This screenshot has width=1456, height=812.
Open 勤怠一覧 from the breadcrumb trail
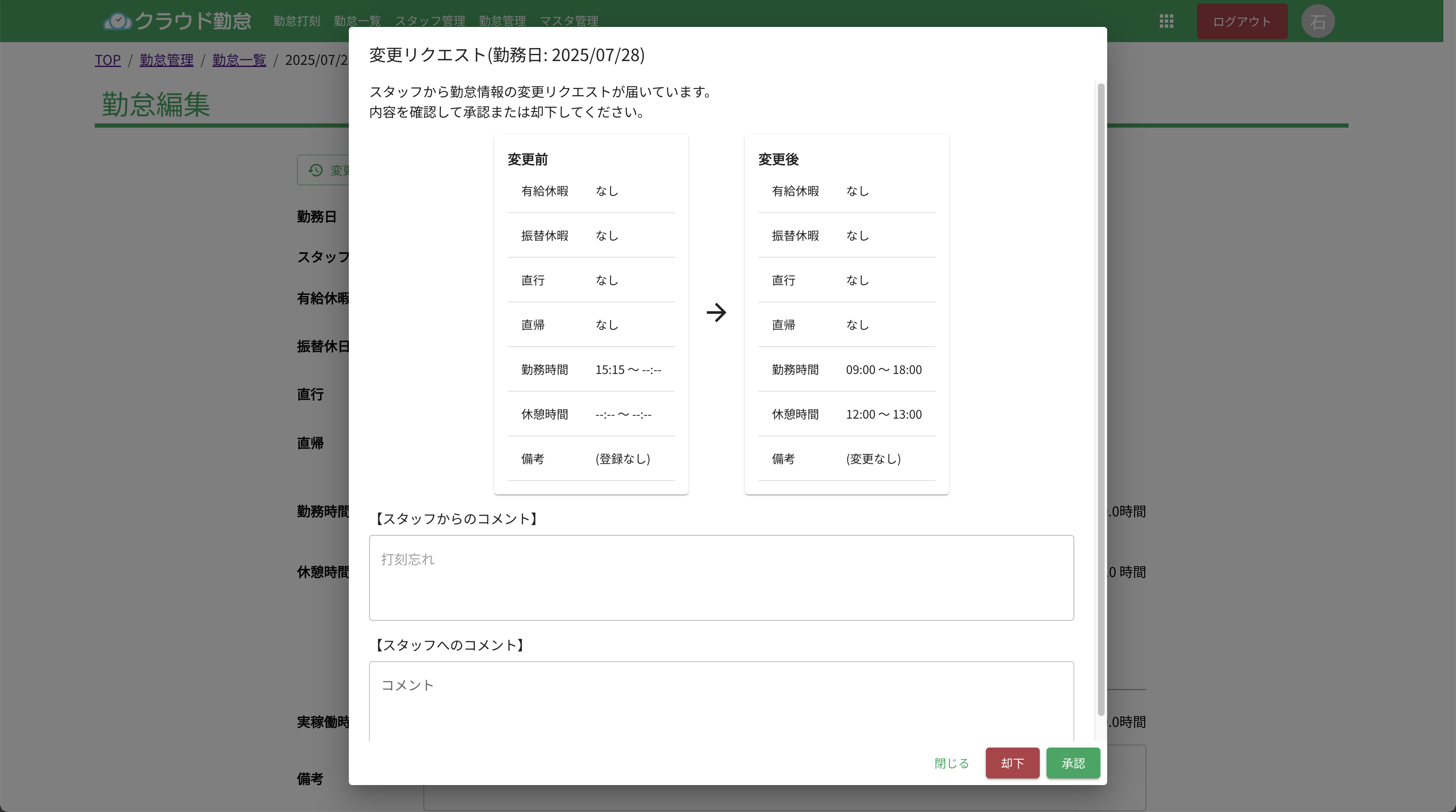[238, 59]
